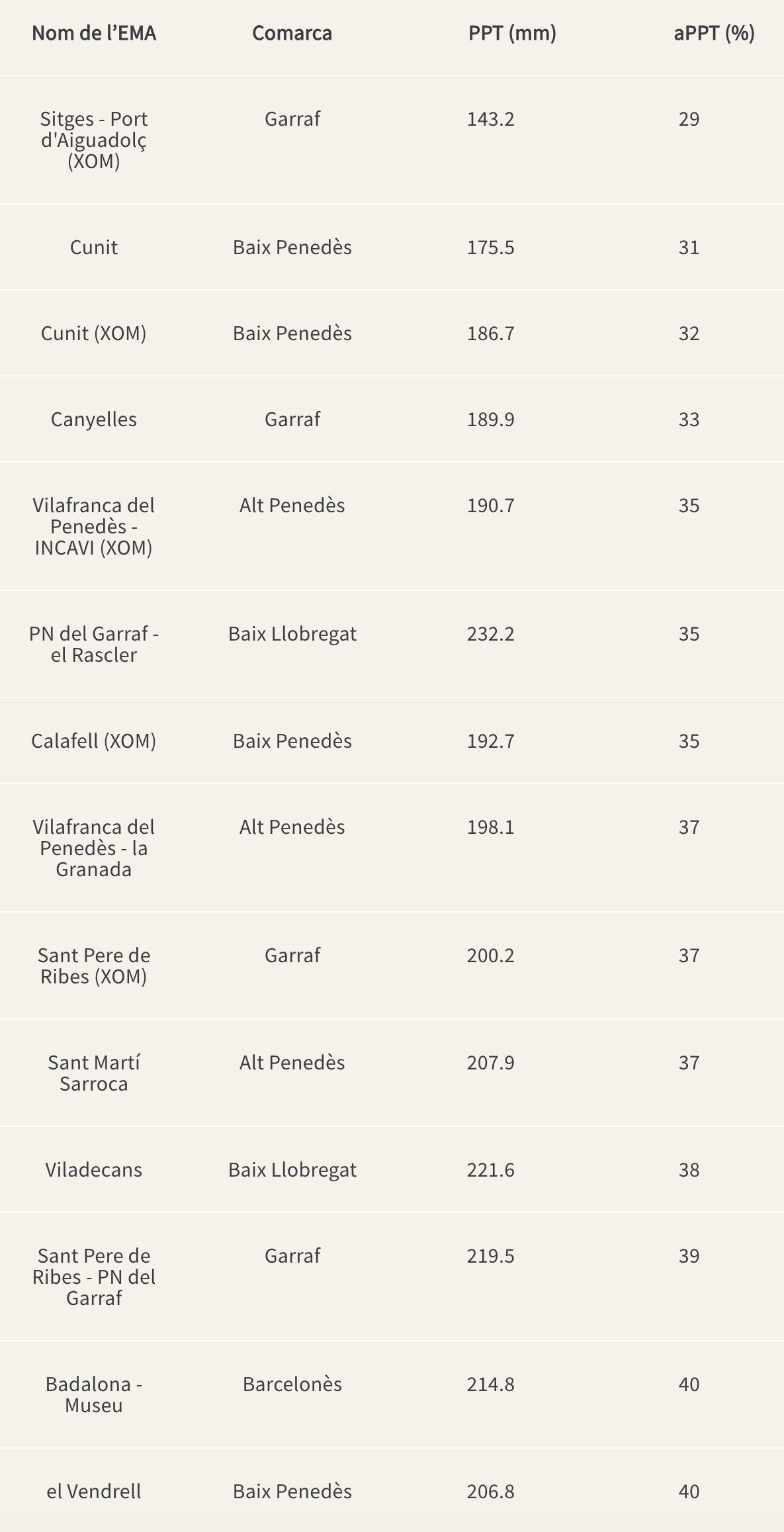Select the Sitges - Port d'Aiguadolç (XOM) station
Viewport: 784px width, 1532px height.
(94, 140)
